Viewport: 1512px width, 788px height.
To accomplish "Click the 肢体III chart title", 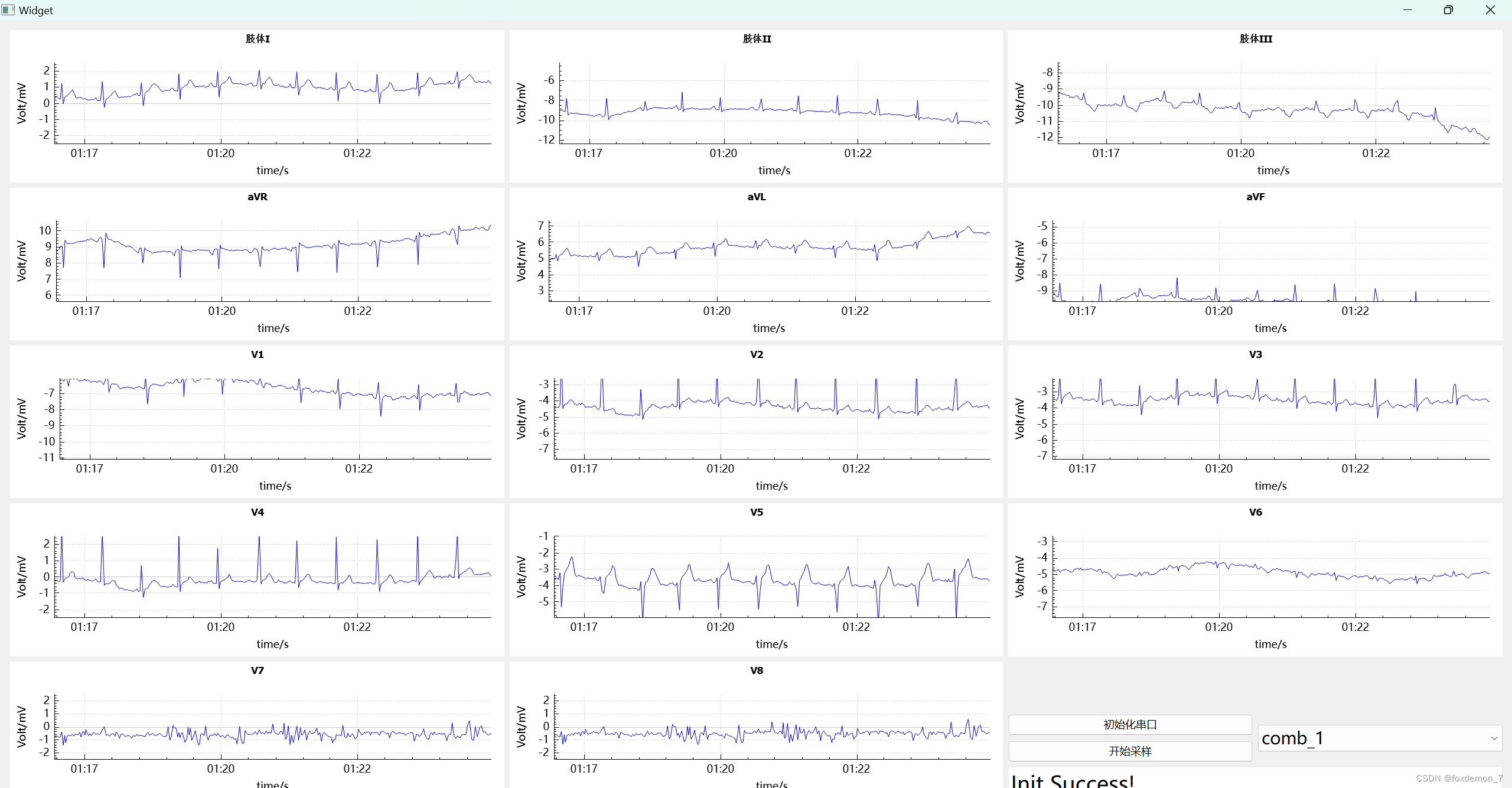I will pyautogui.click(x=1256, y=39).
